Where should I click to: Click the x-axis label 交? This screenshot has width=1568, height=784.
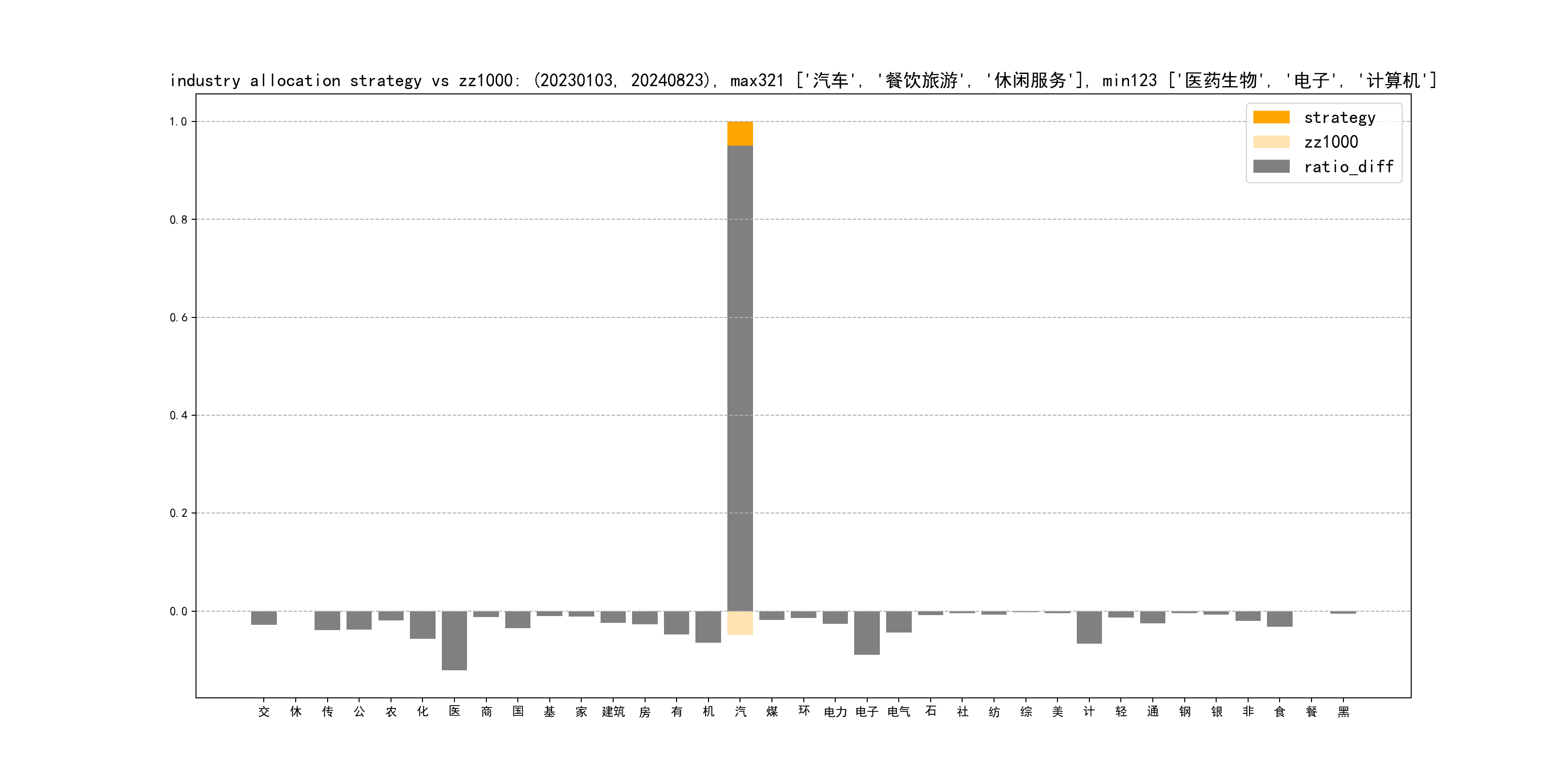pyautogui.click(x=264, y=711)
